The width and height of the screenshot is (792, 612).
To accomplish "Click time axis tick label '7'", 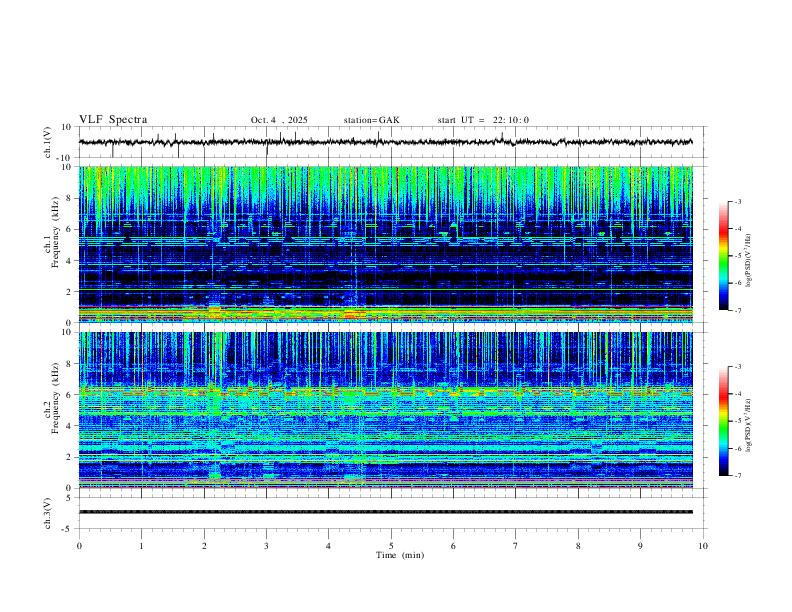I will [x=516, y=546].
